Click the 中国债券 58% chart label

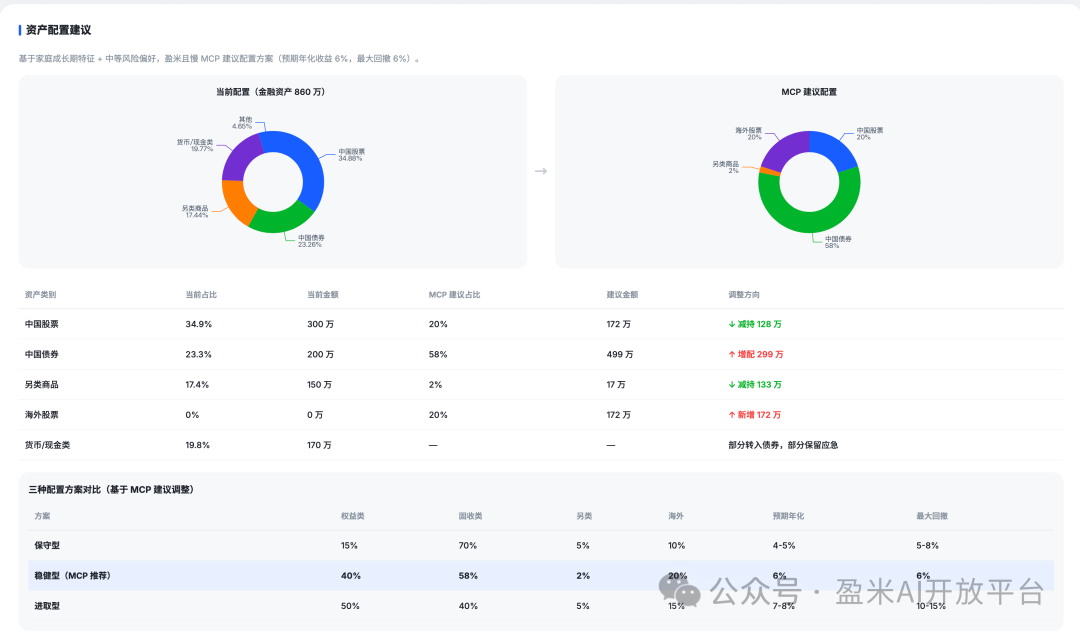(x=838, y=242)
